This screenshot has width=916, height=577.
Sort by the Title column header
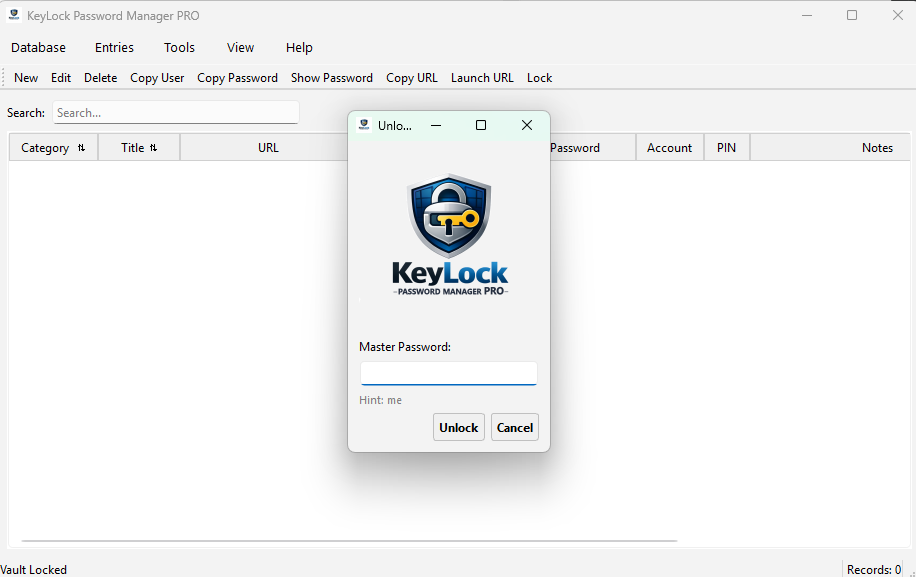click(x=139, y=147)
